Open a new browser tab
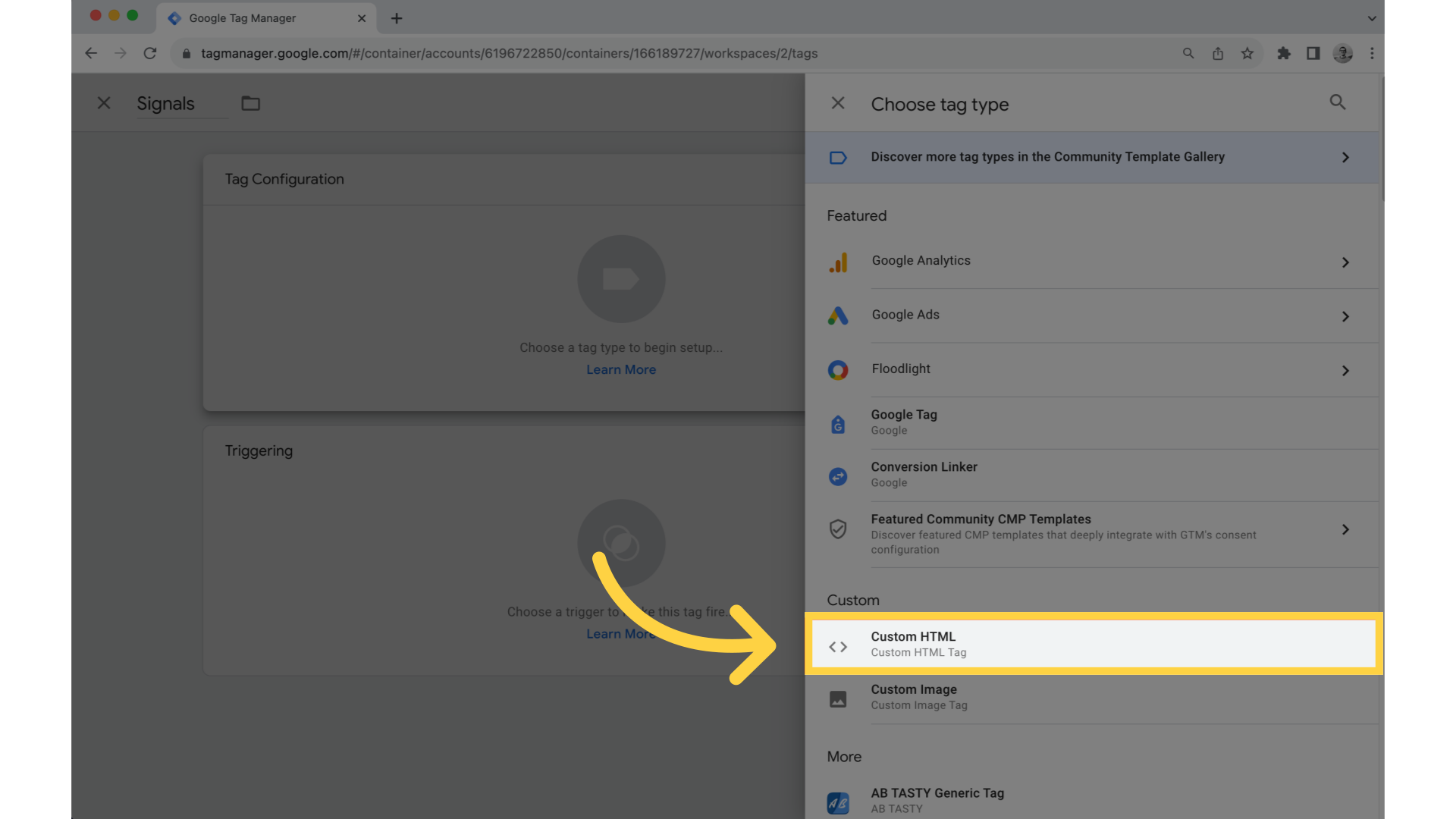Screen dimensions: 1456x819 pyautogui.click(x=397, y=18)
